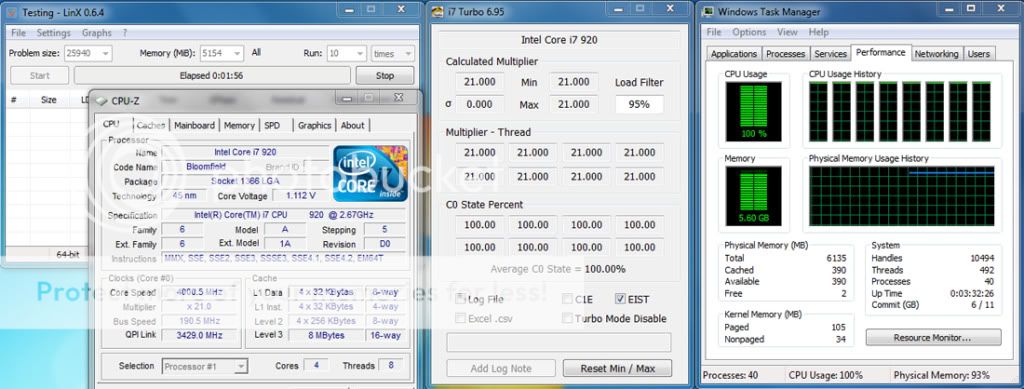Click the Memory 5.60 GB meter

tap(753, 195)
